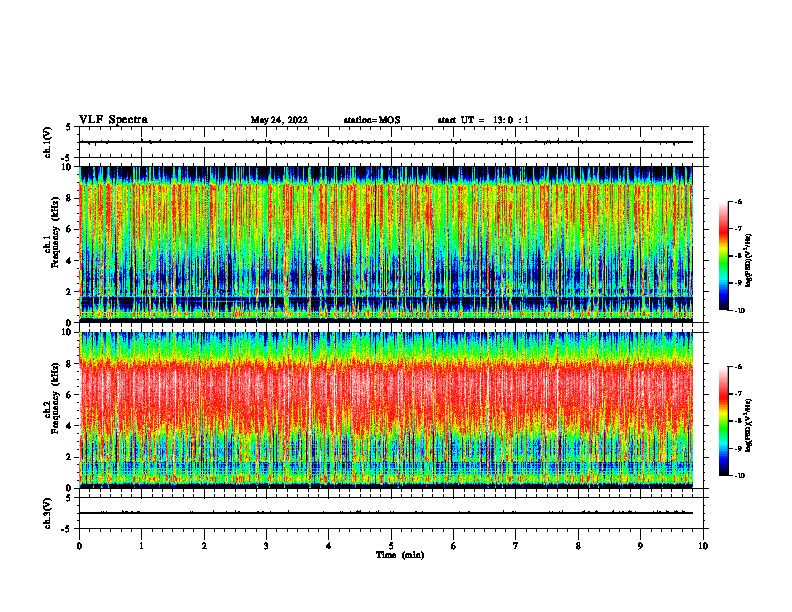This screenshot has height=612, width=792.
Task: Select the date "May 24, 2022"
Action: click(x=279, y=120)
